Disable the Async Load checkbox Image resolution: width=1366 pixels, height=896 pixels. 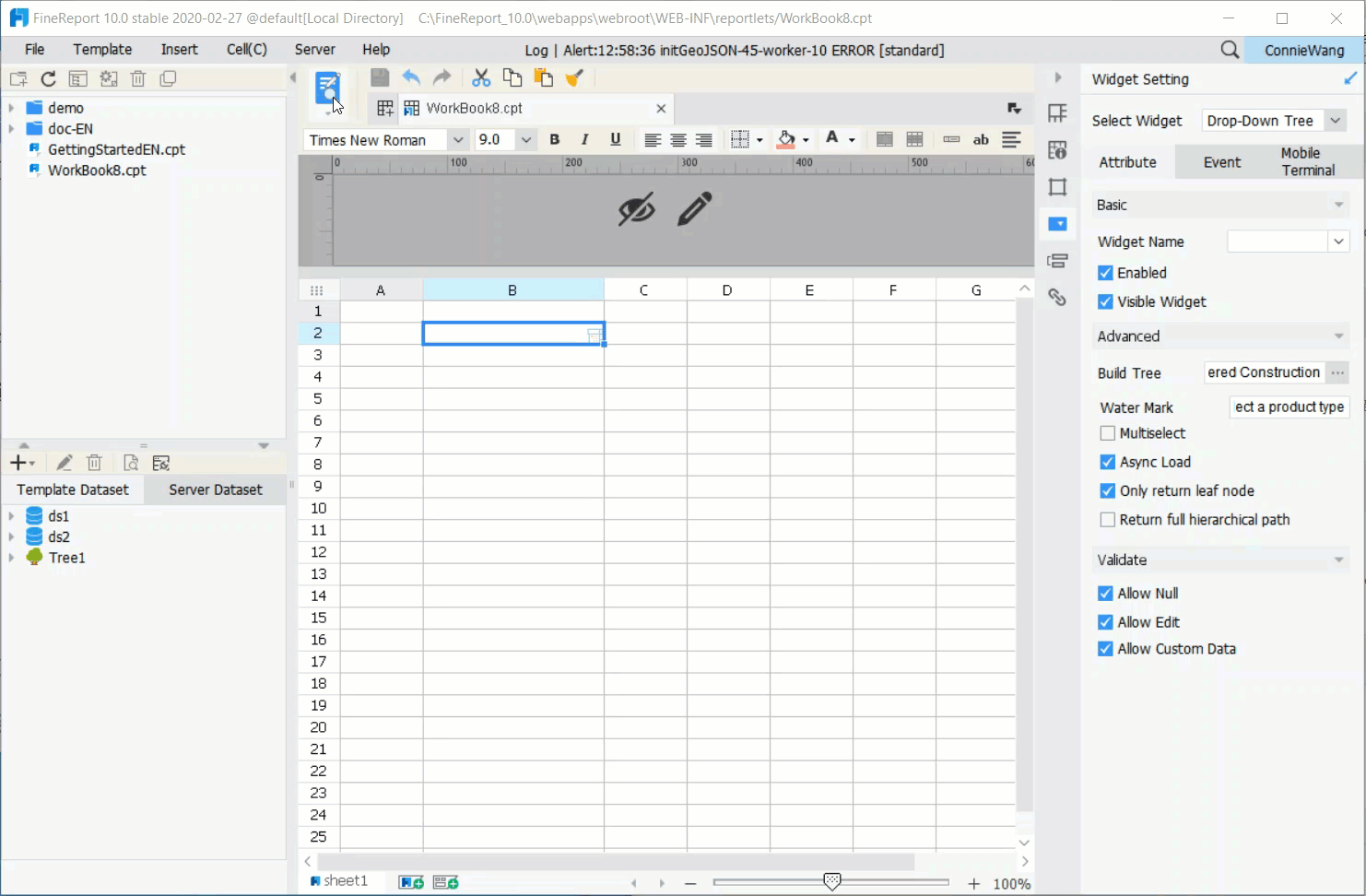click(1106, 462)
